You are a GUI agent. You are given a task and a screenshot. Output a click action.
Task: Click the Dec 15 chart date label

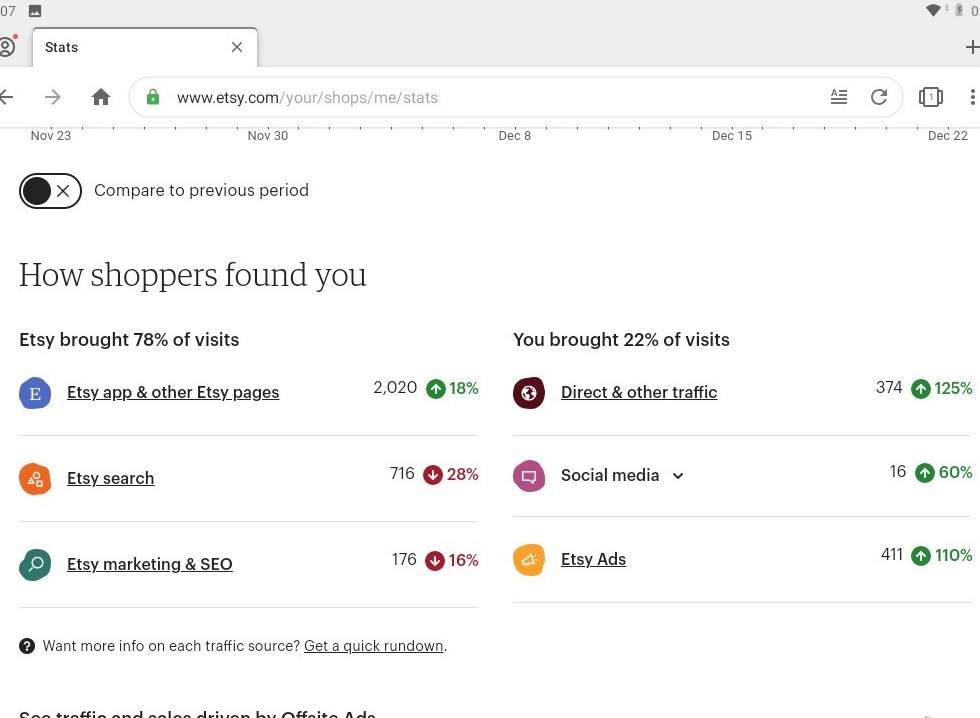click(x=731, y=136)
